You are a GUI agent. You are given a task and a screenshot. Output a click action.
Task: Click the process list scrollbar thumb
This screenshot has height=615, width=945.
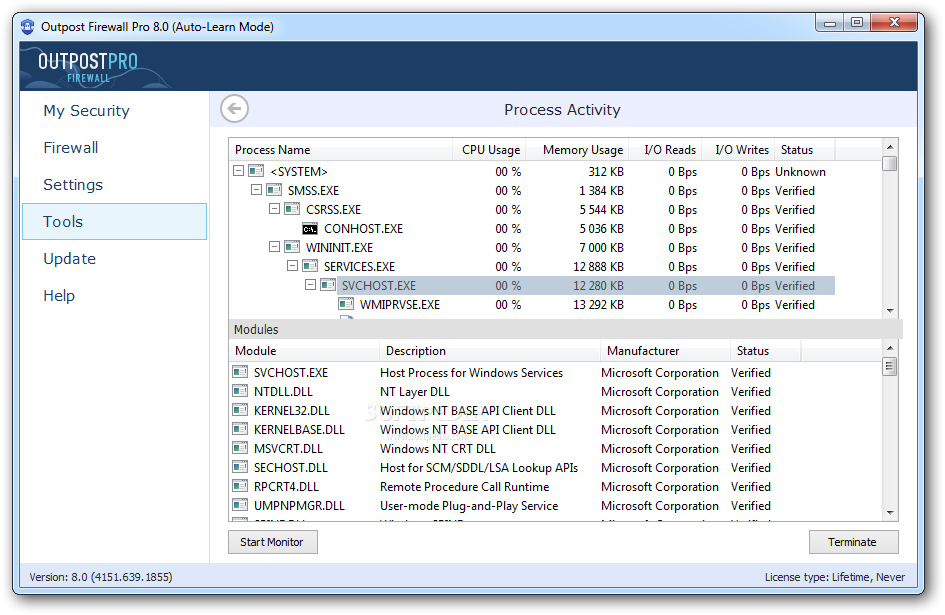coord(890,163)
